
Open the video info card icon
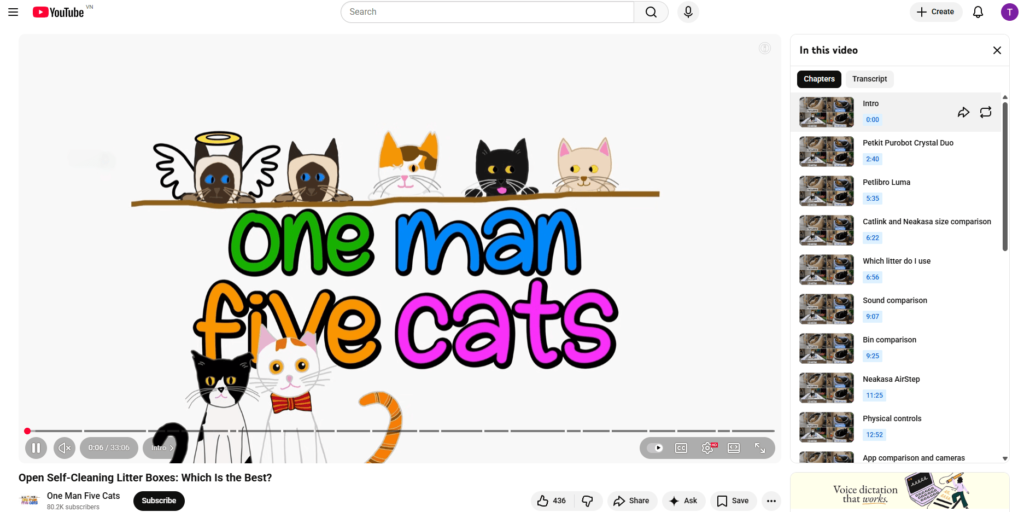(765, 48)
